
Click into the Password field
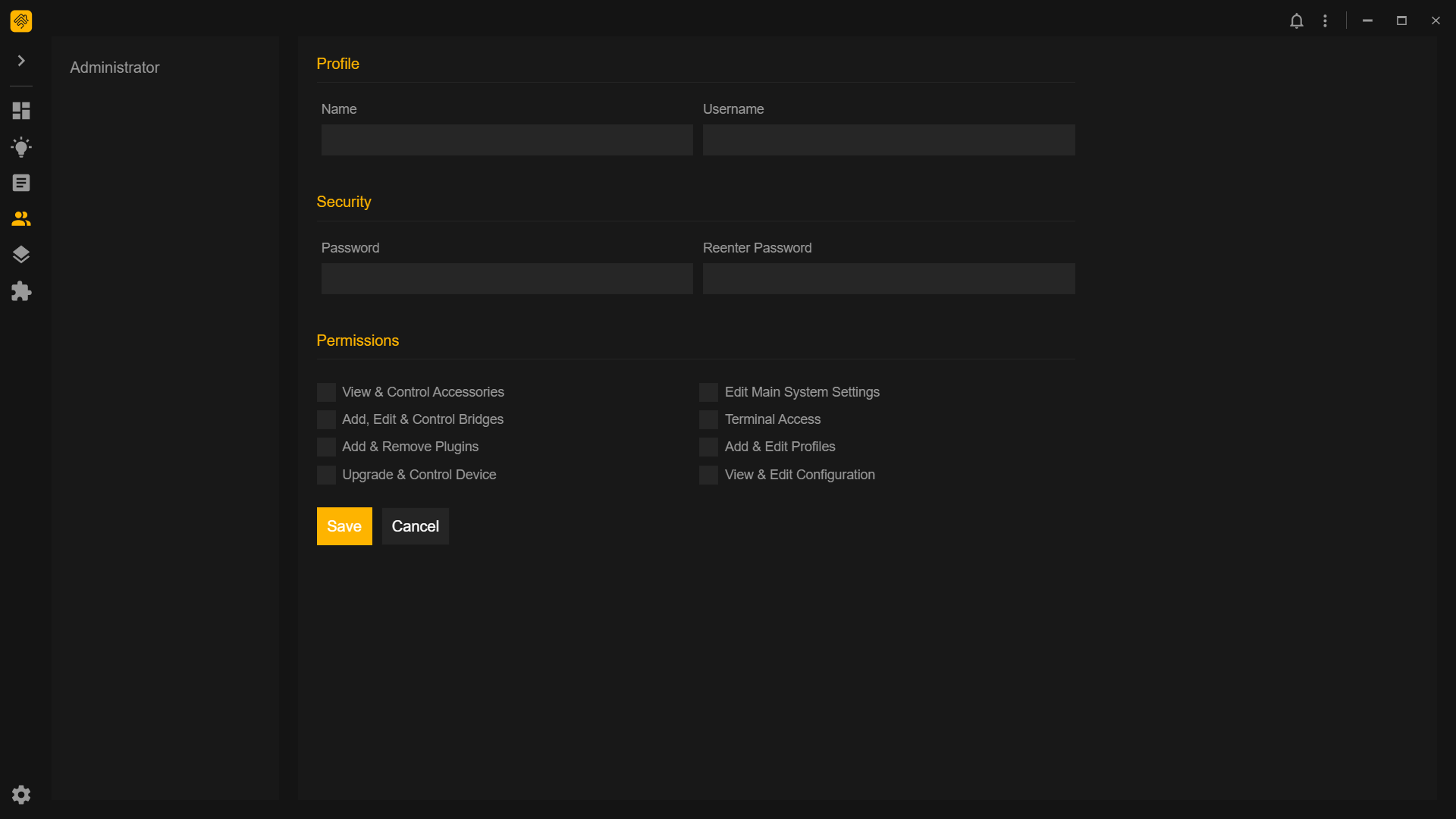507,279
